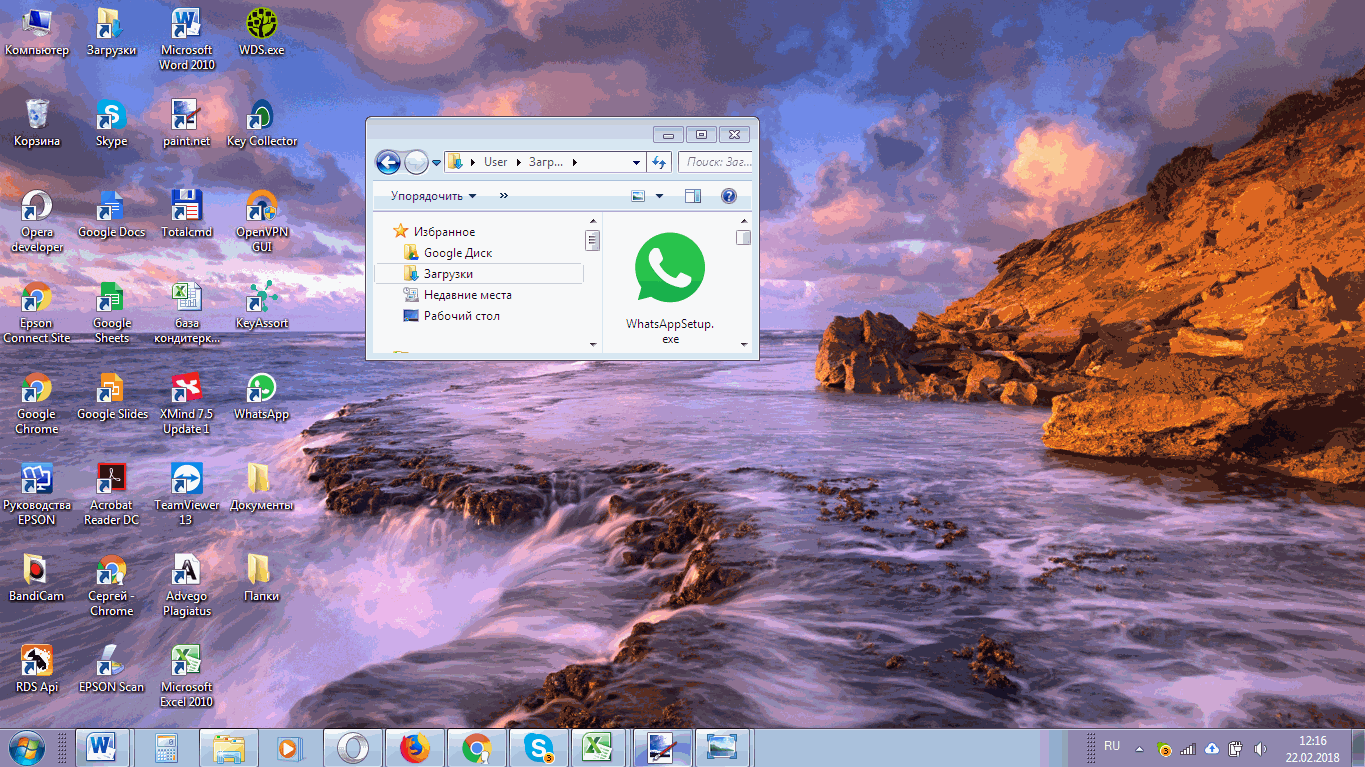Select the Руководства EPSON desktop icon
Screen dimensions: 1365x767
pos(37,494)
